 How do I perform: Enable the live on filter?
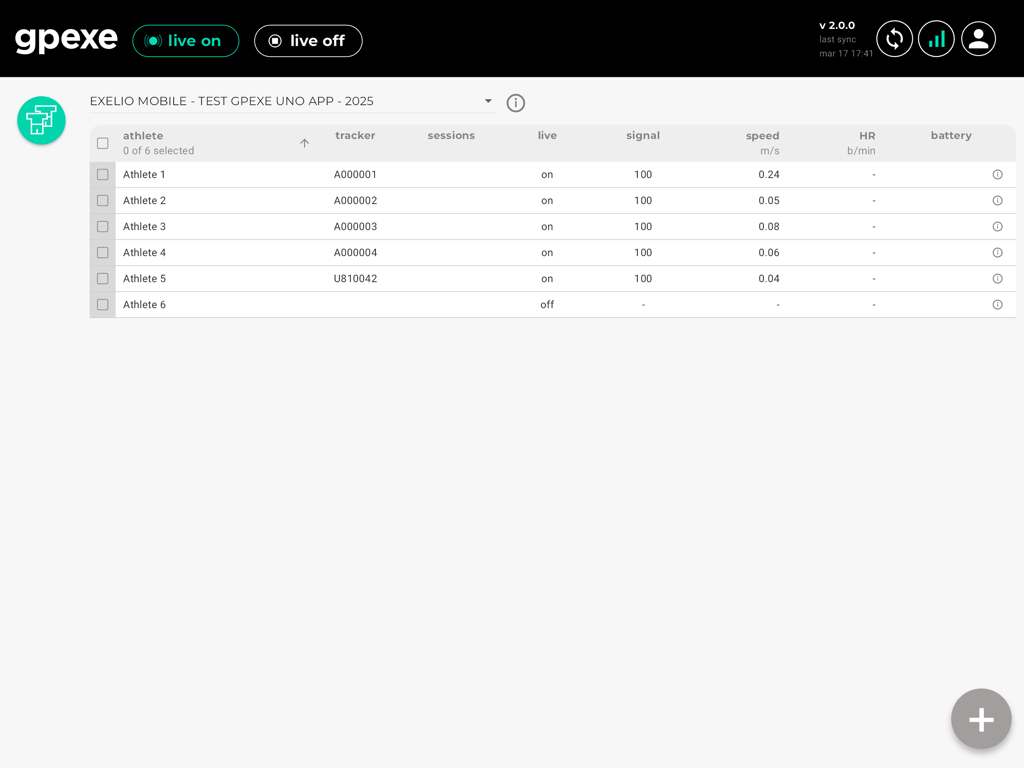pyautogui.click(x=185, y=41)
